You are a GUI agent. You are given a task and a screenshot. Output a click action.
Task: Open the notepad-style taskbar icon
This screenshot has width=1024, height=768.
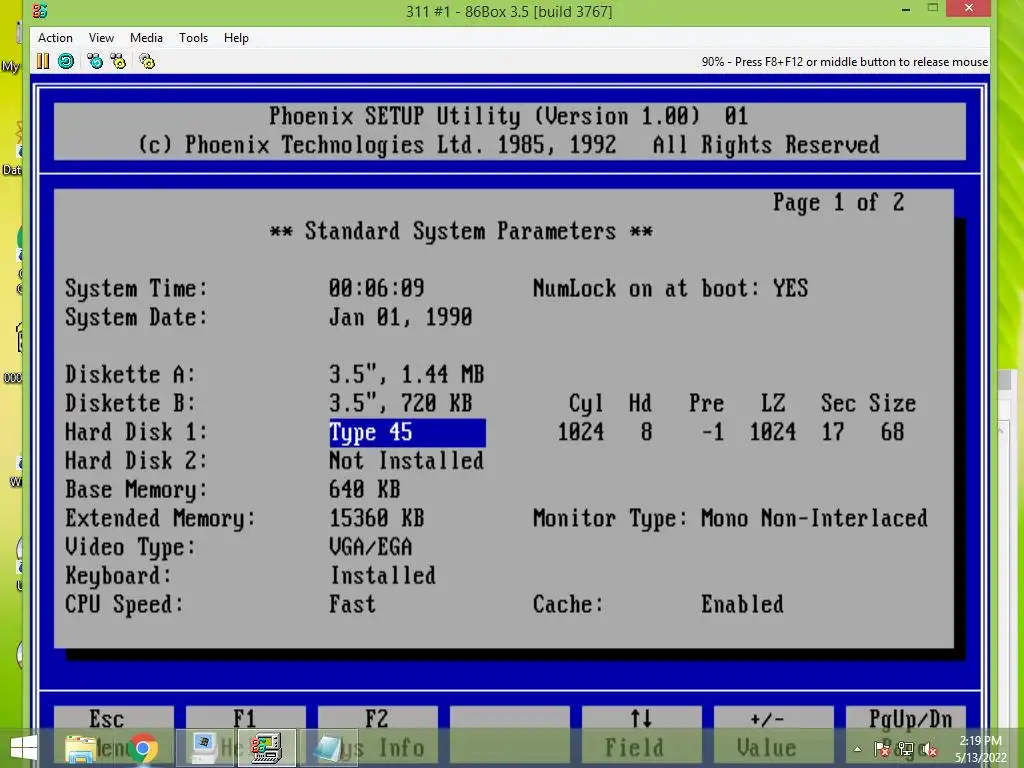pos(329,748)
